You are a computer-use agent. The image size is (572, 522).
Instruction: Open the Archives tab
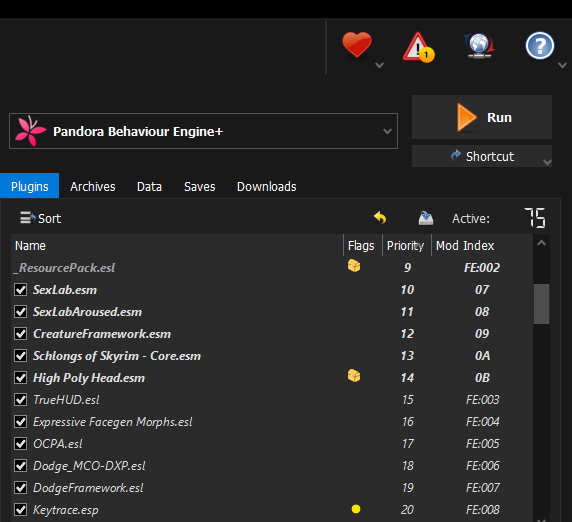coord(93,186)
